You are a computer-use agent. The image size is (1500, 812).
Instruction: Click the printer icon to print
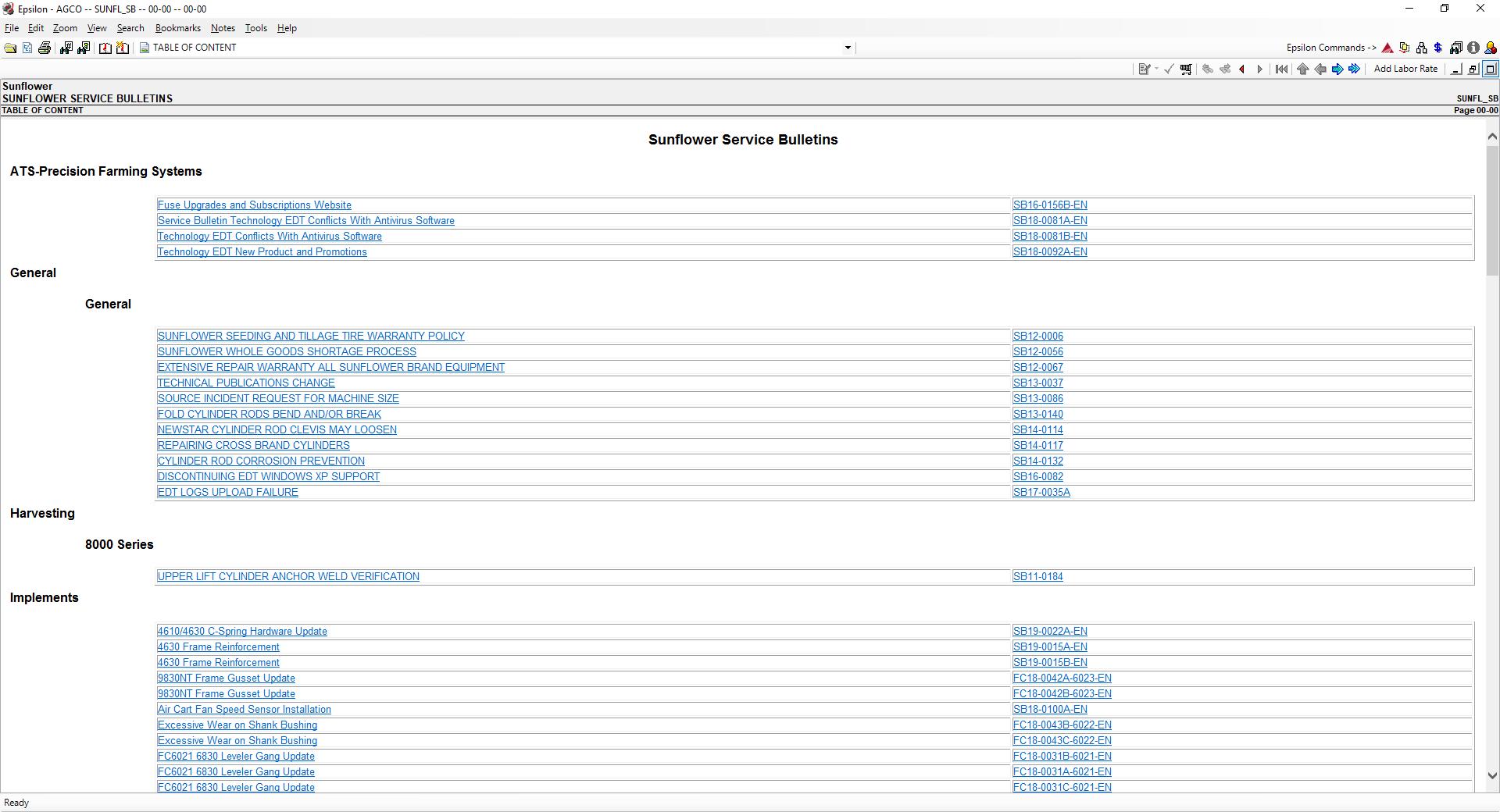(x=45, y=48)
